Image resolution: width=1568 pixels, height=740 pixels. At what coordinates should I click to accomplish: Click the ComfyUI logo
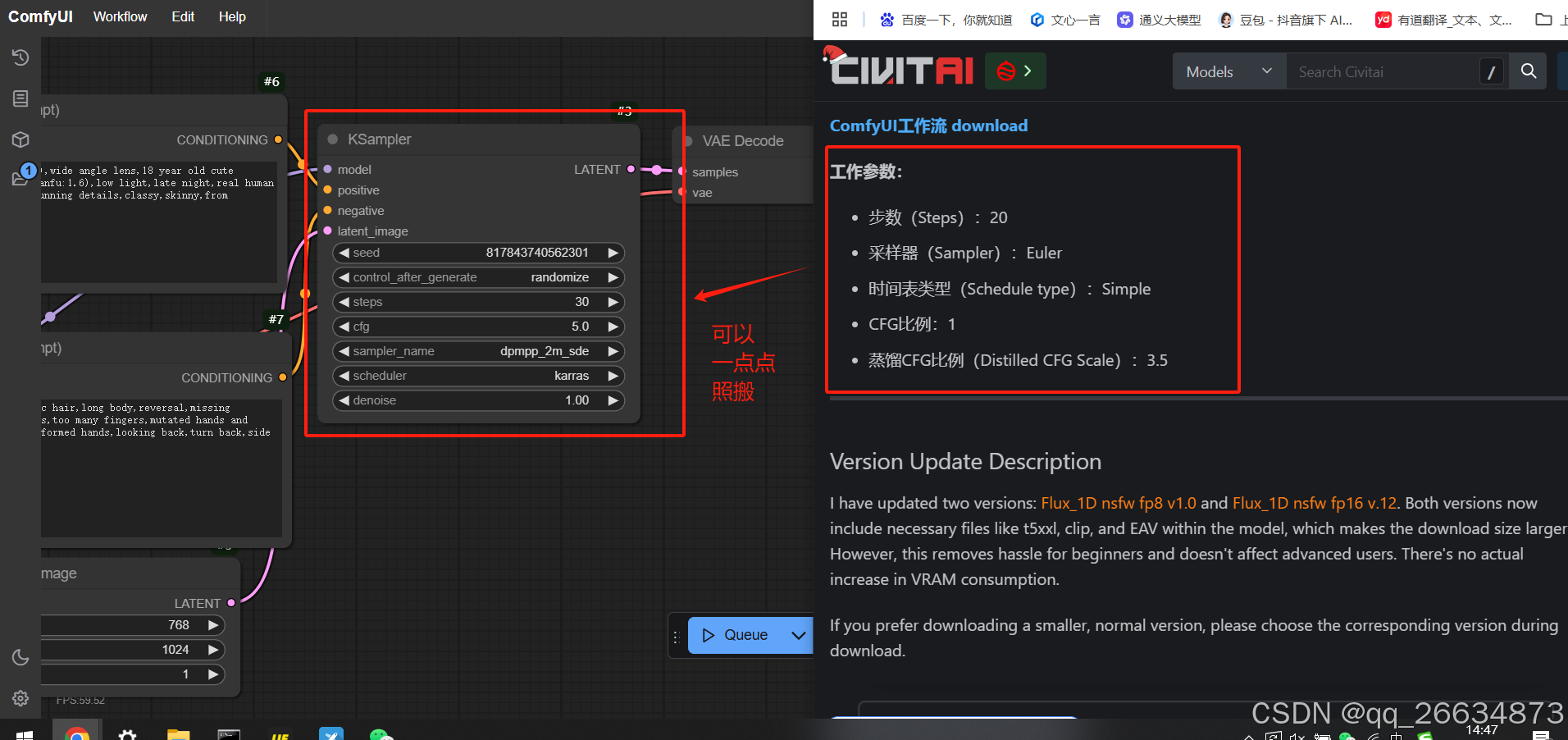pos(40,16)
